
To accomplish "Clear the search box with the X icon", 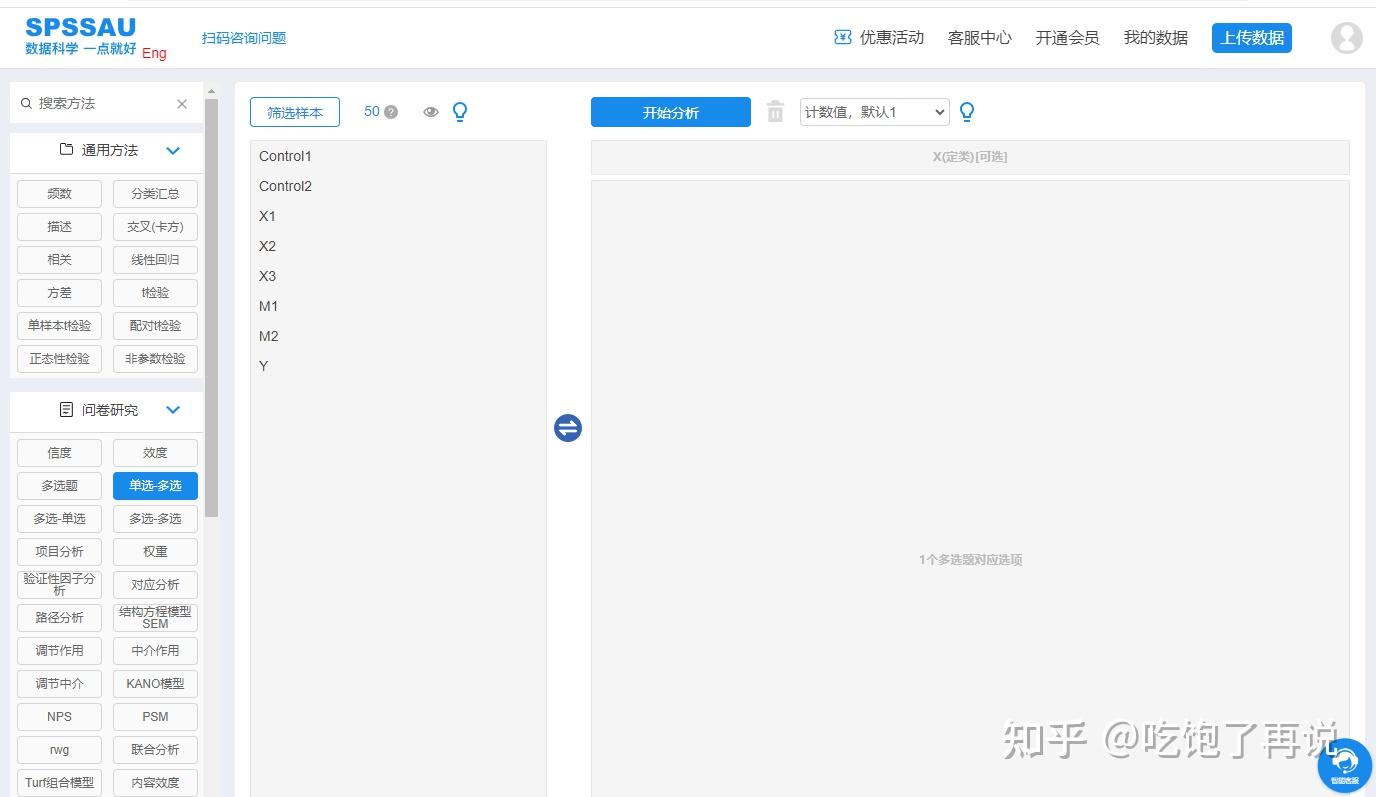I will [x=181, y=103].
